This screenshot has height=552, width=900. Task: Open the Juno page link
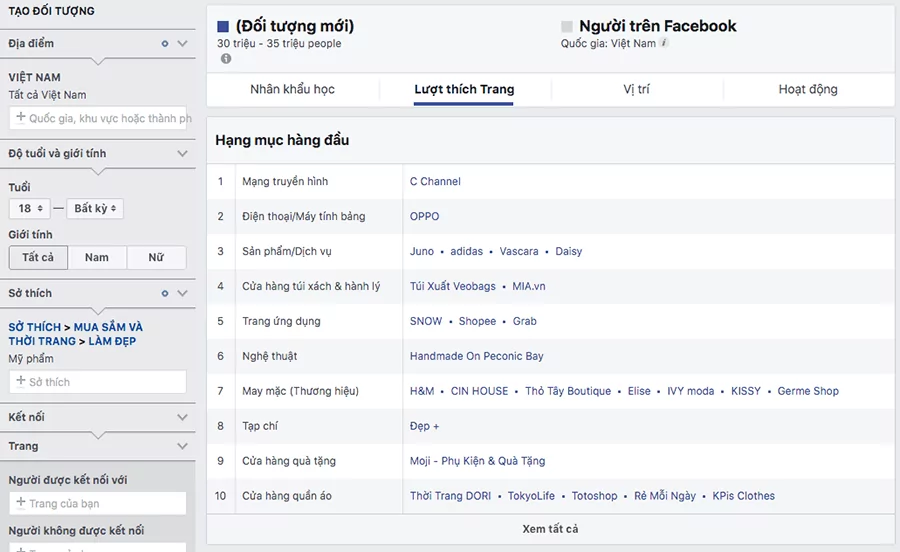click(x=422, y=251)
